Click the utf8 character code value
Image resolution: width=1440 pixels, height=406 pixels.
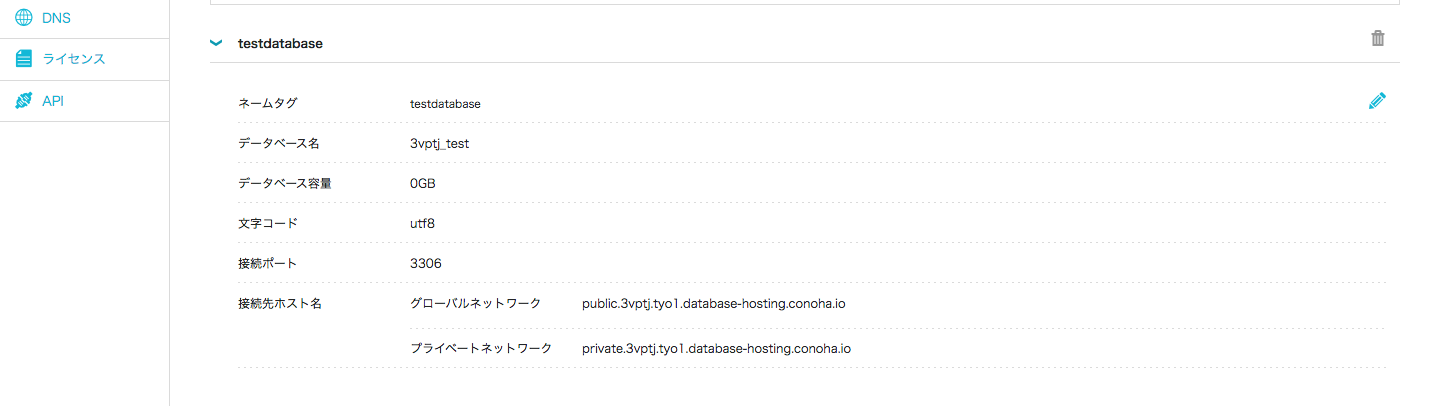pos(422,223)
